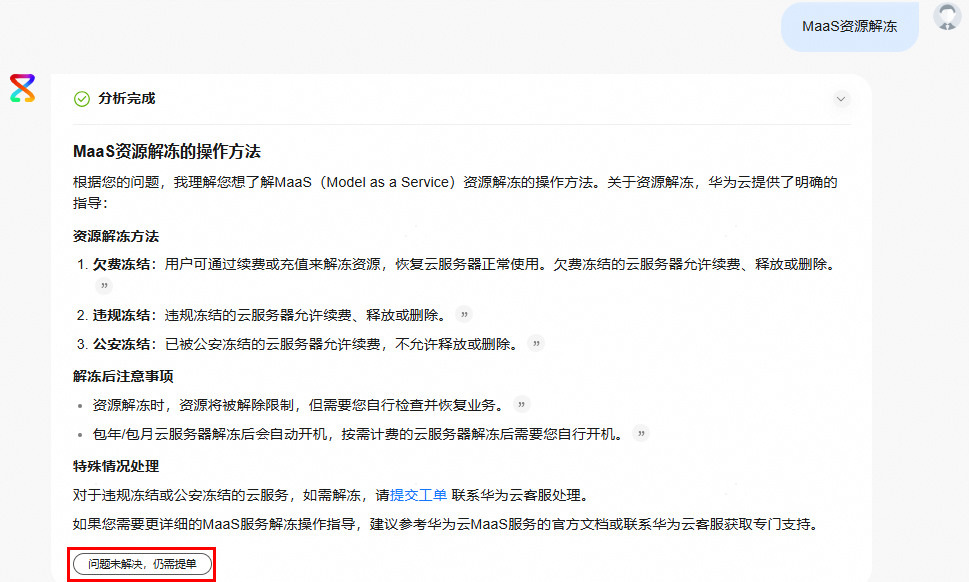Viewport: 969px width, 582px height.
Task: Open citation icon after 自行检查并恢复业务 bullet
Action: 521,405
